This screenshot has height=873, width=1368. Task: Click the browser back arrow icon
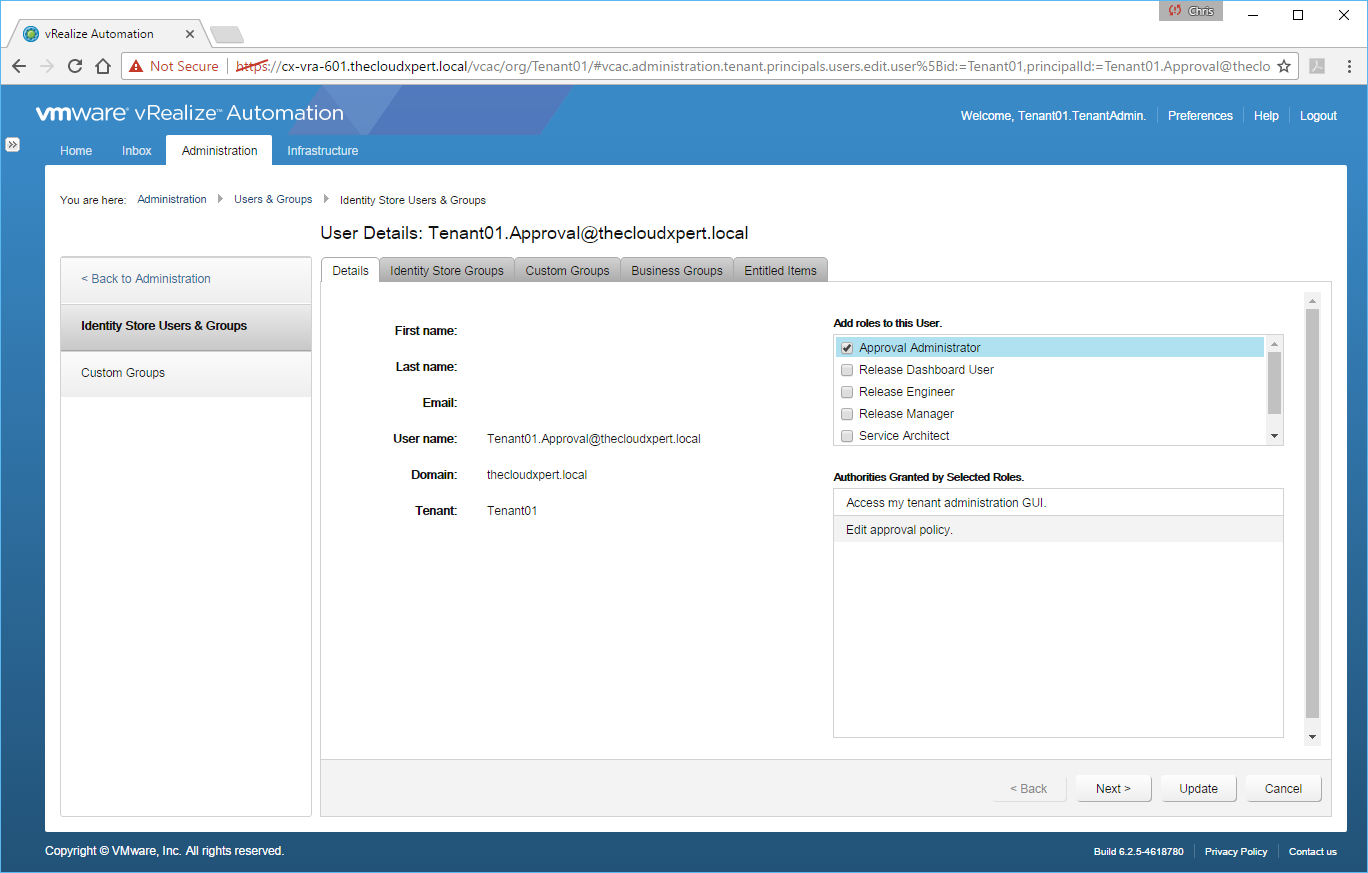click(x=19, y=66)
